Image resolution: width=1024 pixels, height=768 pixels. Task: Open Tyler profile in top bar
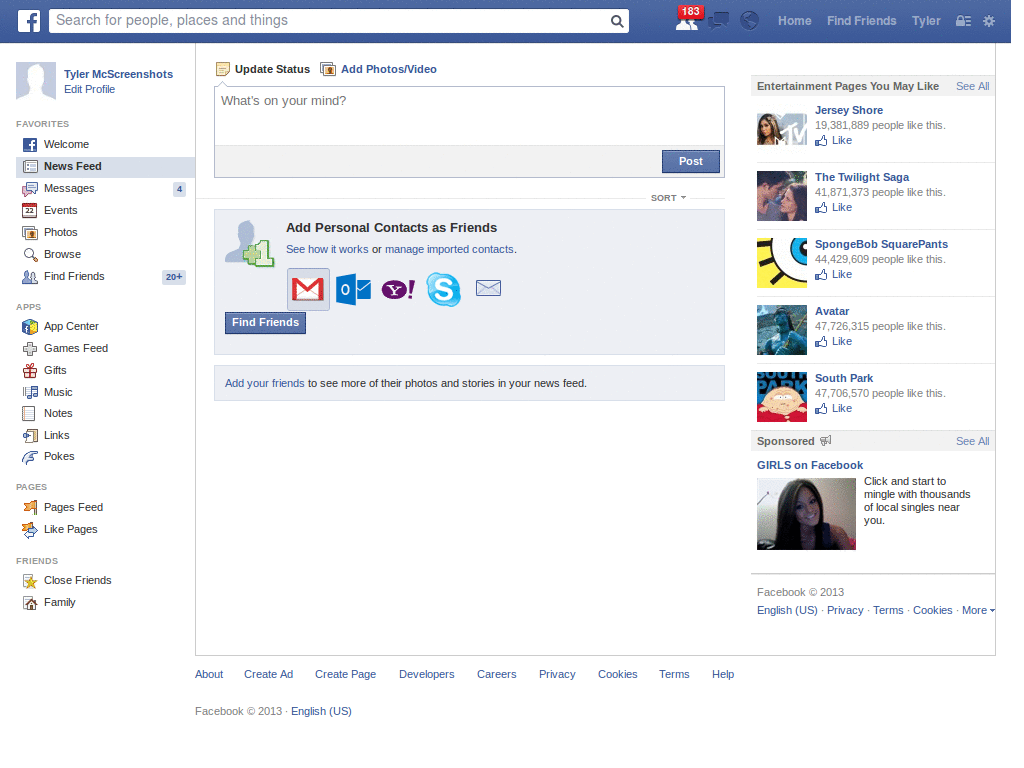click(x=926, y=21)
